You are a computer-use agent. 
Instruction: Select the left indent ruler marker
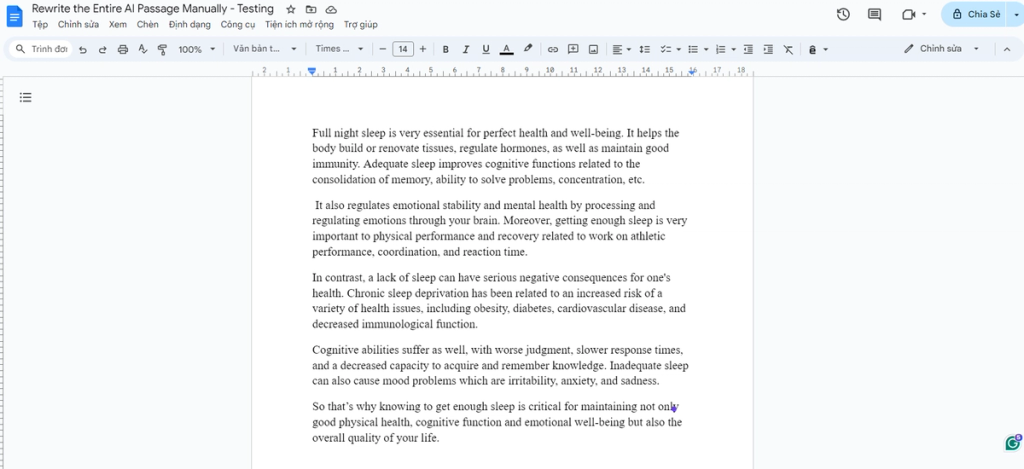coord(312,71)
